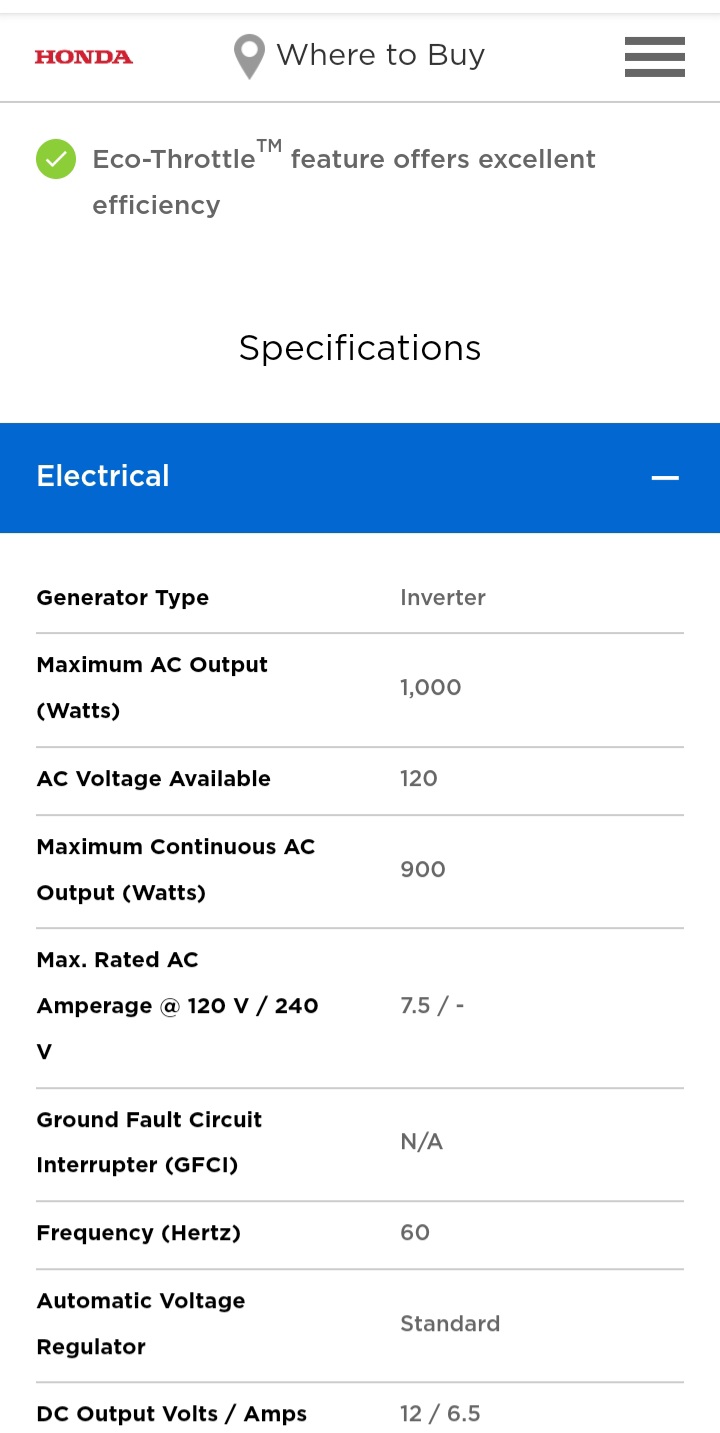The image size is (720, 1433).
Task: Collapse the Electrical section minus icon
Action: coord(665,478)
